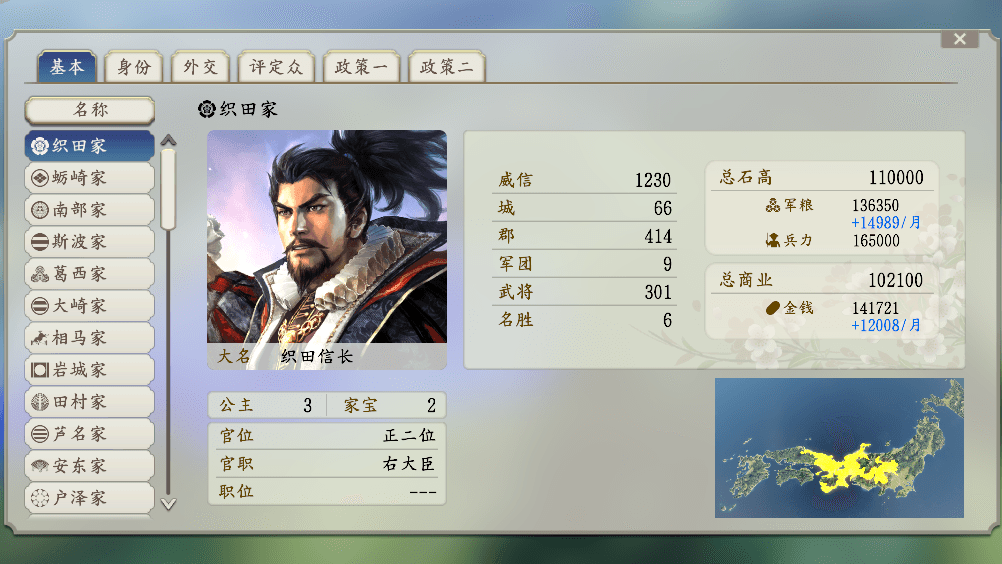Open the 评定众 tab
This screenshot has height=564, width=1002.
point(276,66)
